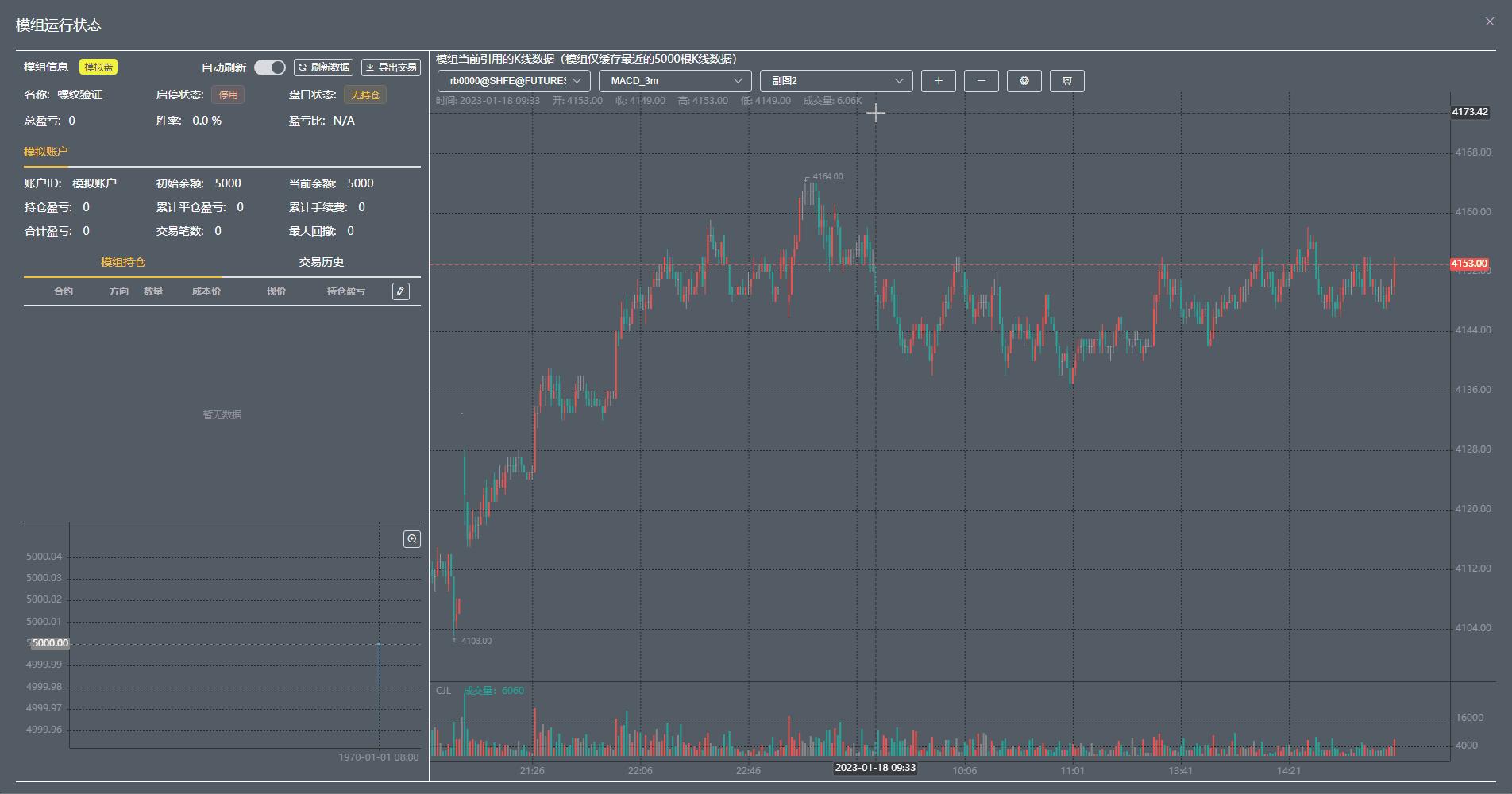Open chart settings gear icon
The height and width of the screenshot is (794, 1512).
tap(1024, 81)
